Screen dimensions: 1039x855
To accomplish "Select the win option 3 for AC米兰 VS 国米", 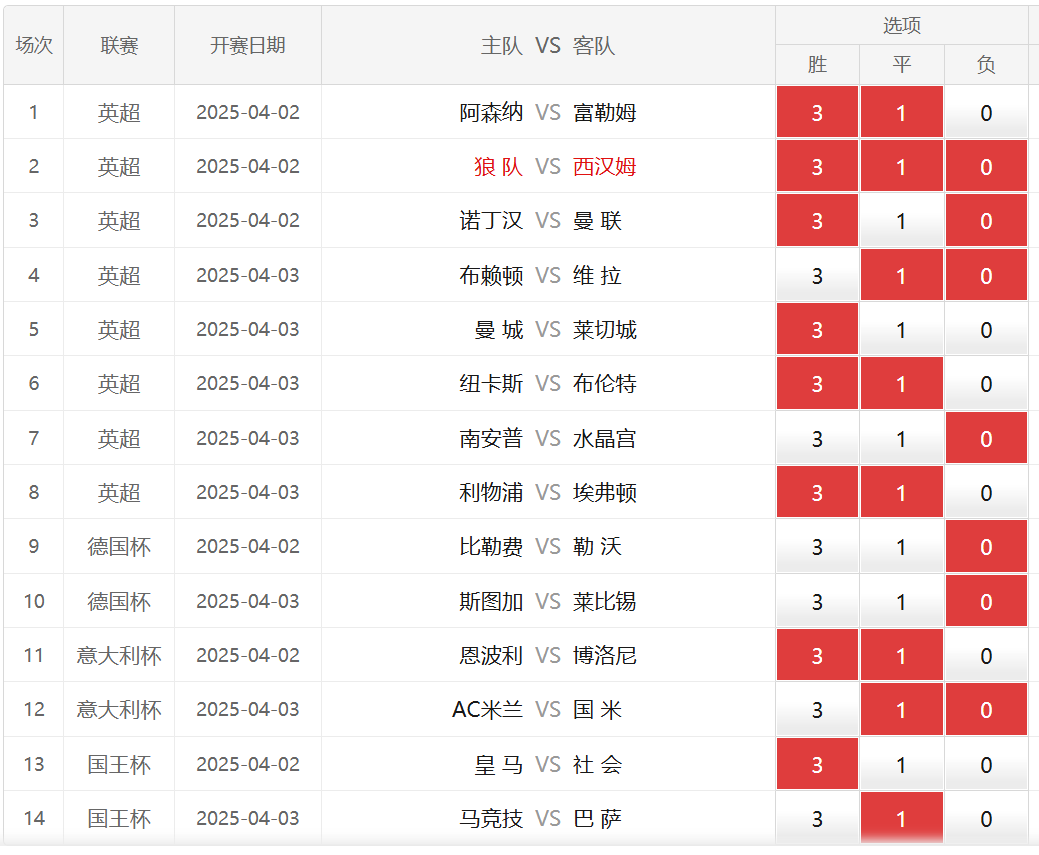I will point(817,710).
